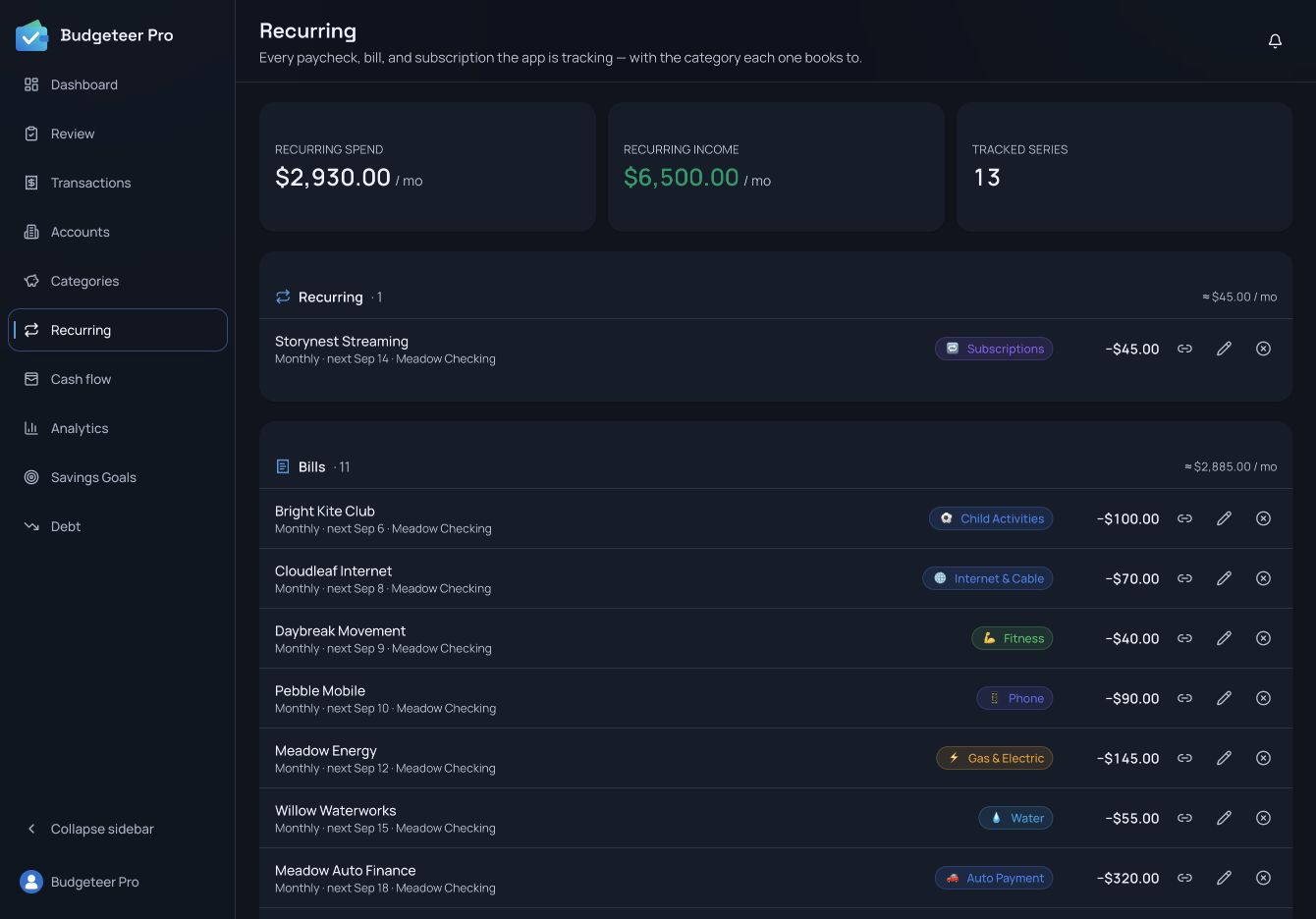The height and width of the screenshot is (919, 1316).
Task: Open Savings Goals
Action: coord(118,477)
